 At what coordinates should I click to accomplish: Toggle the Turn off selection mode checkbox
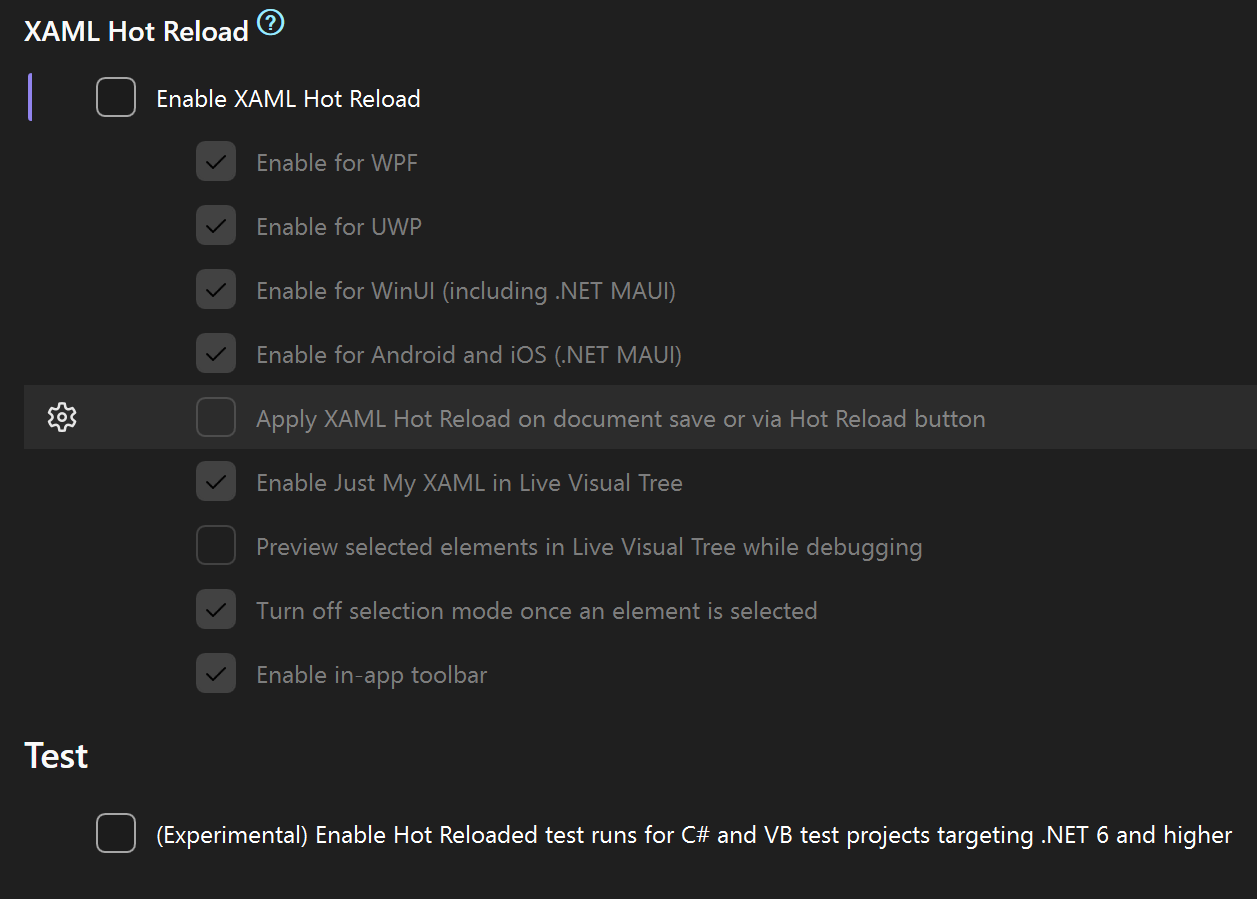[x=216, y=610]
